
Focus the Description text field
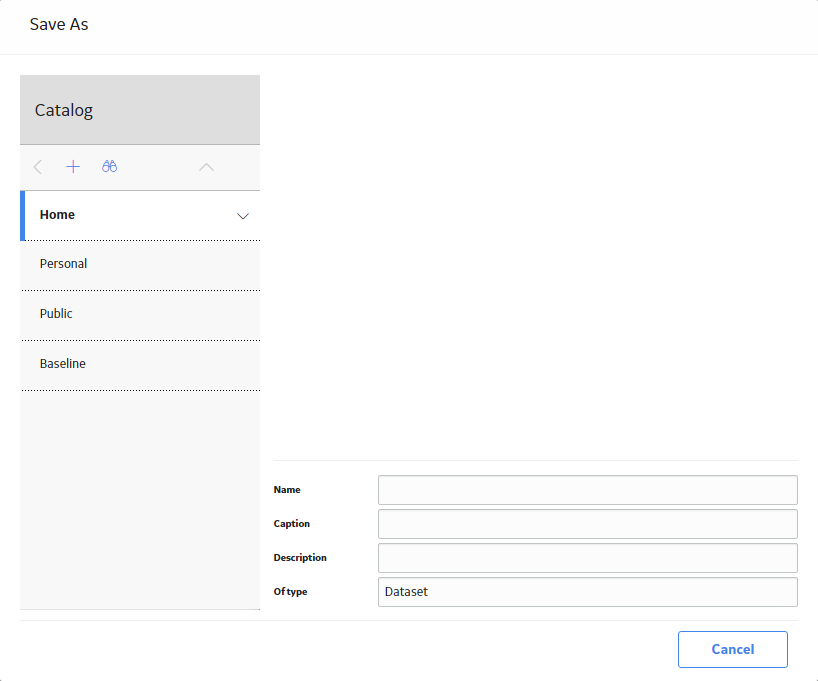click(x=587, y=558)
